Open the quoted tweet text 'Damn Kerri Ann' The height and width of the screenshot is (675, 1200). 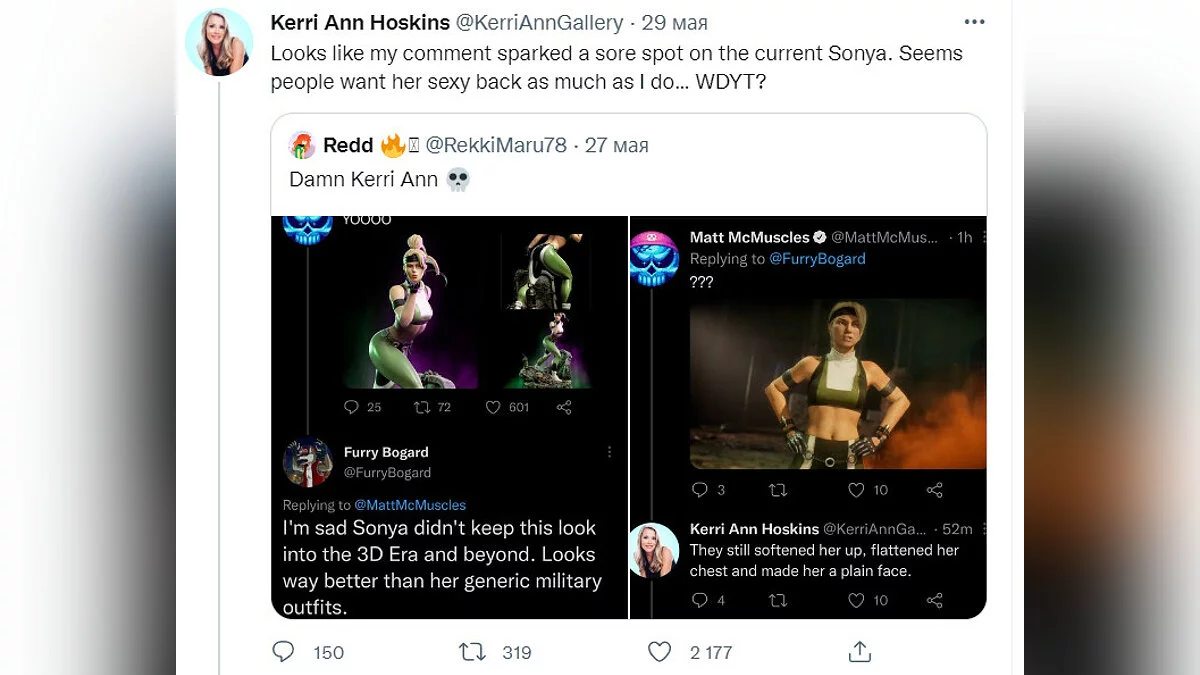364,179
